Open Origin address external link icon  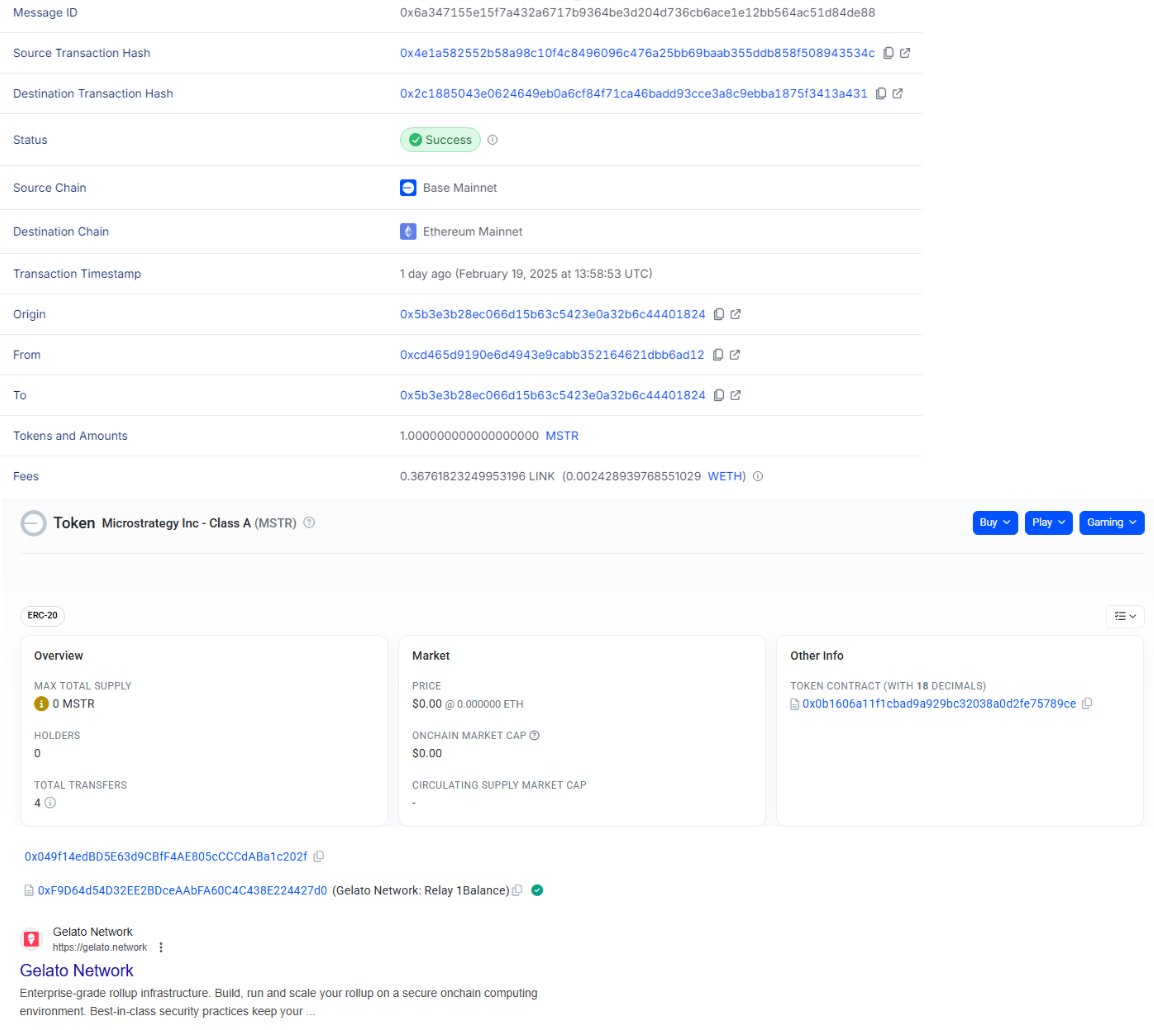[x=735, y=314]
